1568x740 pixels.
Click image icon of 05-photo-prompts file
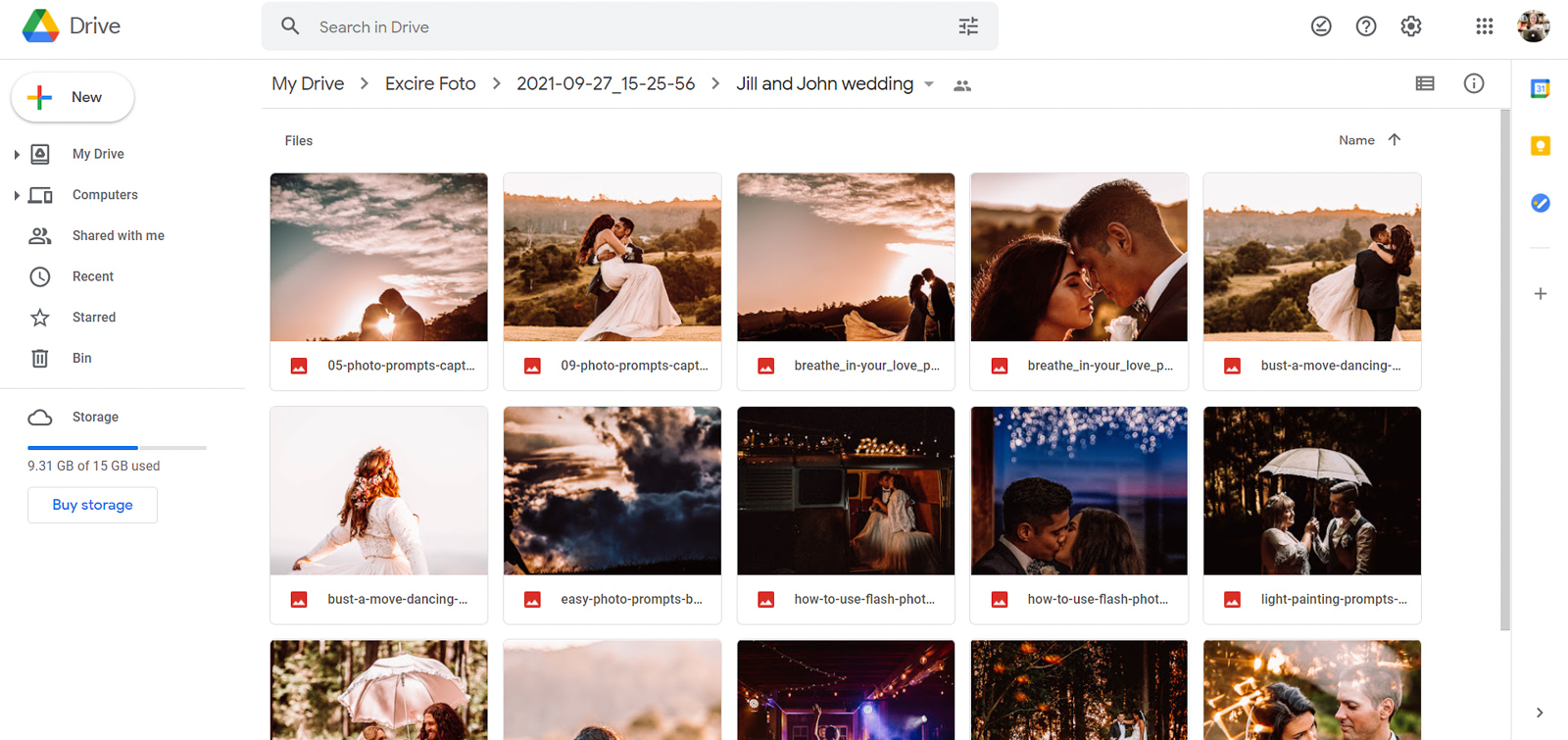pyautogui.click(x=299, y=366)
